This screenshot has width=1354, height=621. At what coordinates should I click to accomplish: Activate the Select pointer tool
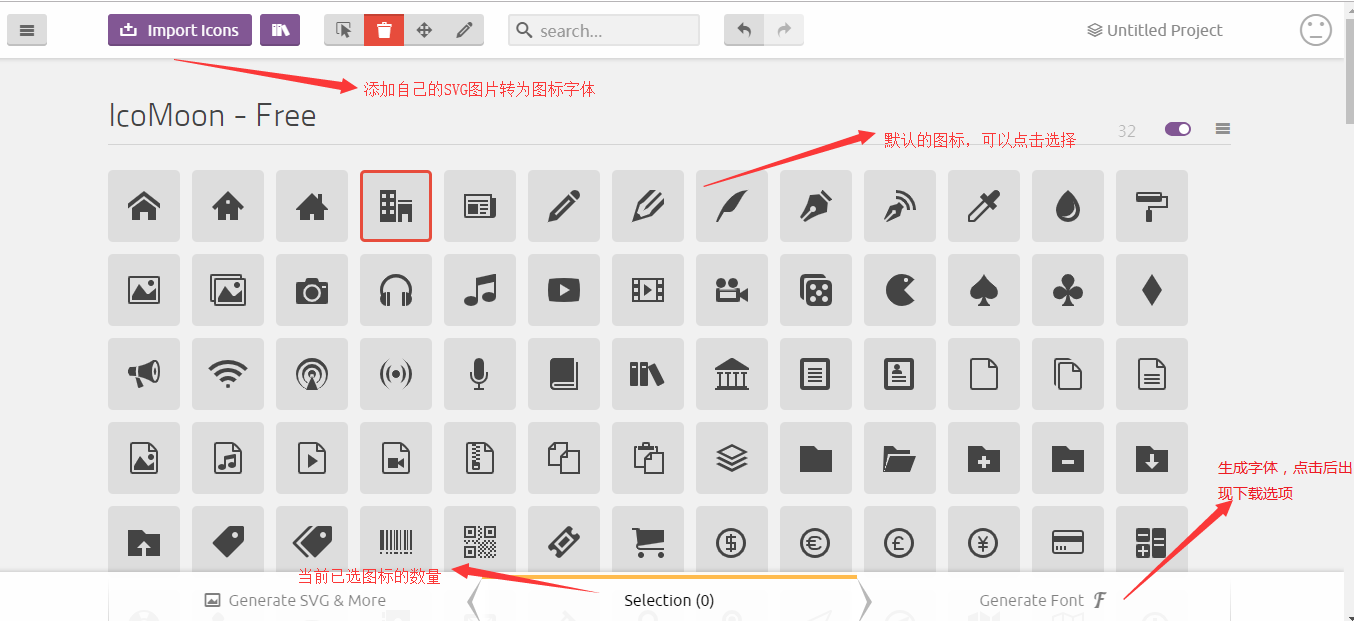[344, 30]
